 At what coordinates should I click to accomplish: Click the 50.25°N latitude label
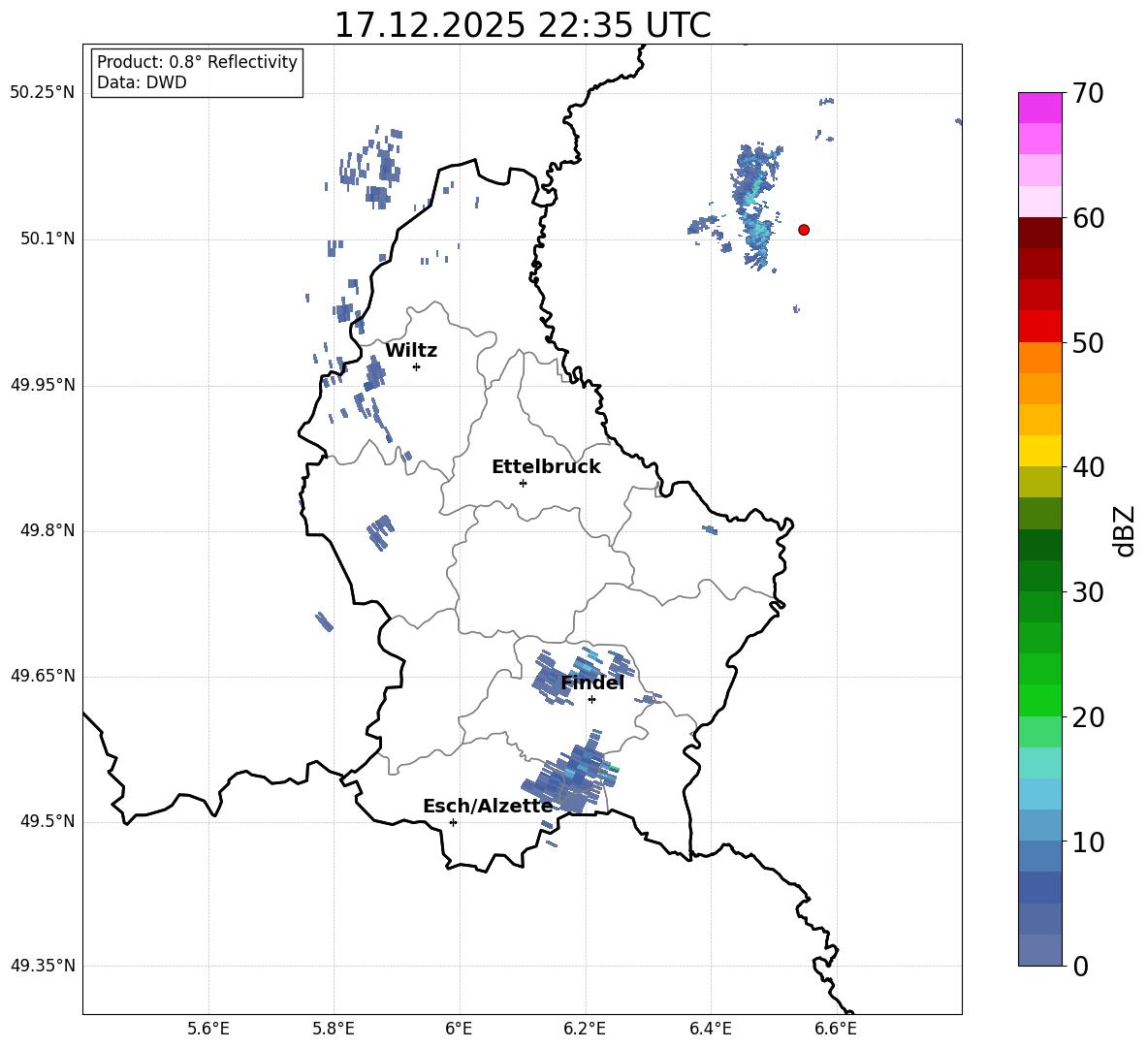(x=43, y=93)
